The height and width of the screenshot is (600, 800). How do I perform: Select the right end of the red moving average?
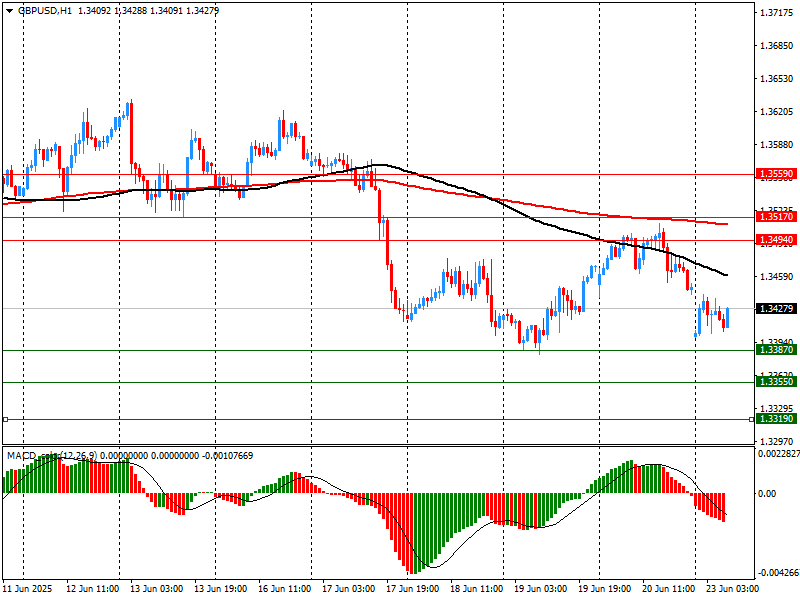[726, 224]
